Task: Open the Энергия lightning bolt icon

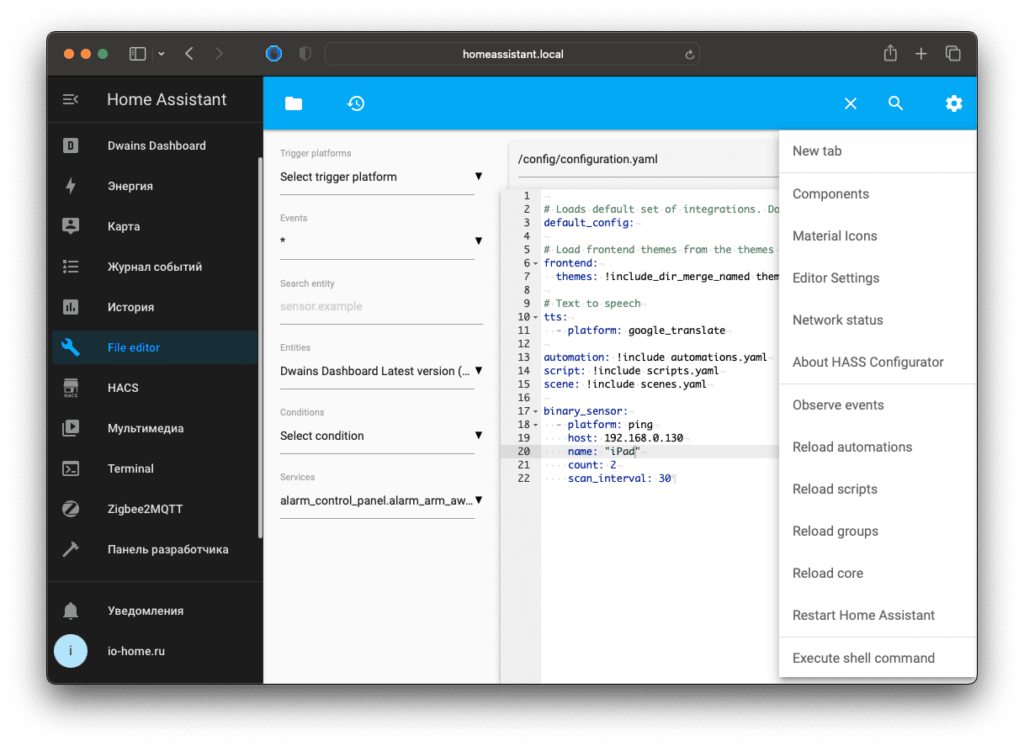Action: point(71,186)
